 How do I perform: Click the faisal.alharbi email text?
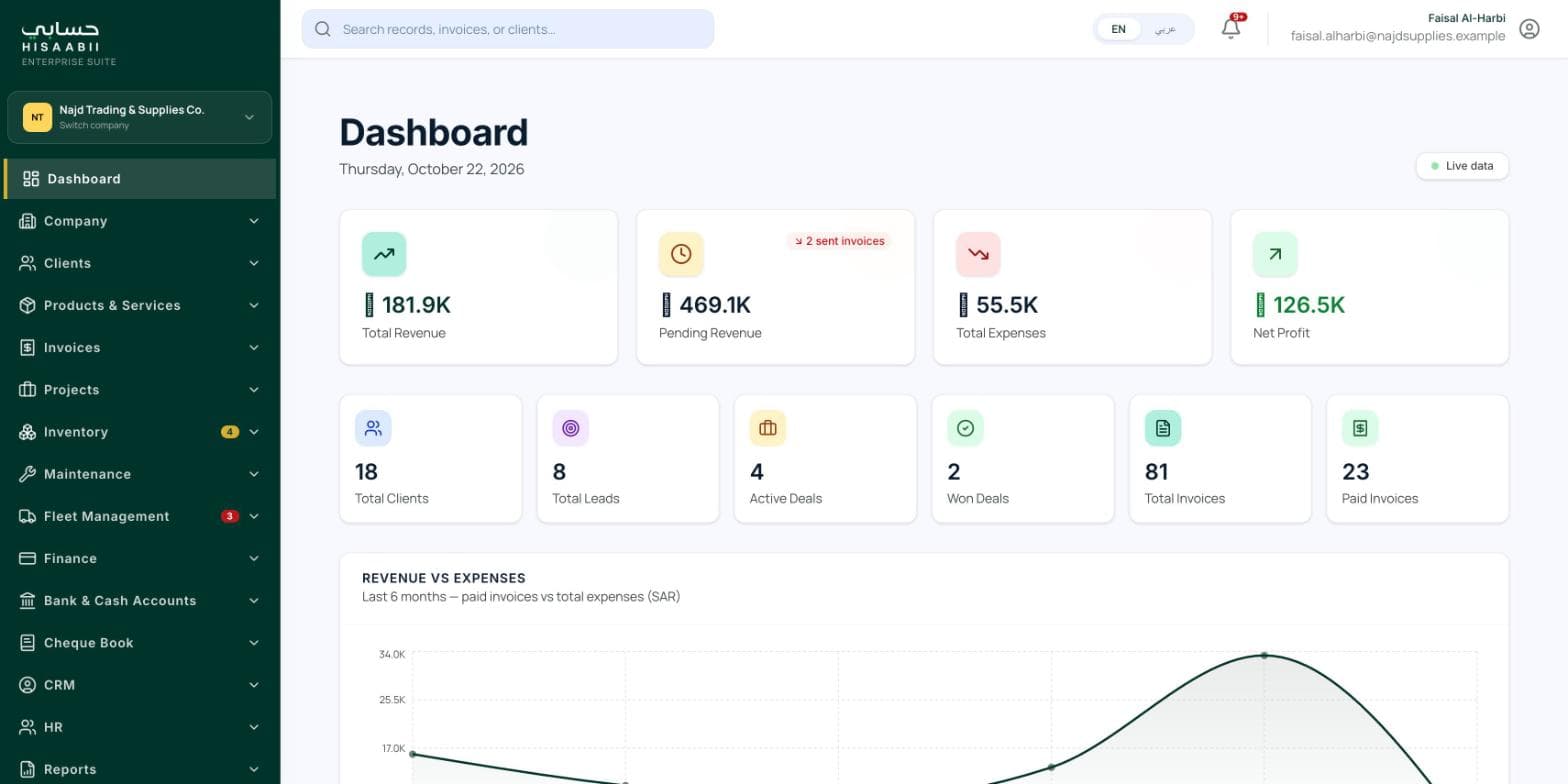[x=1398, y=36]
